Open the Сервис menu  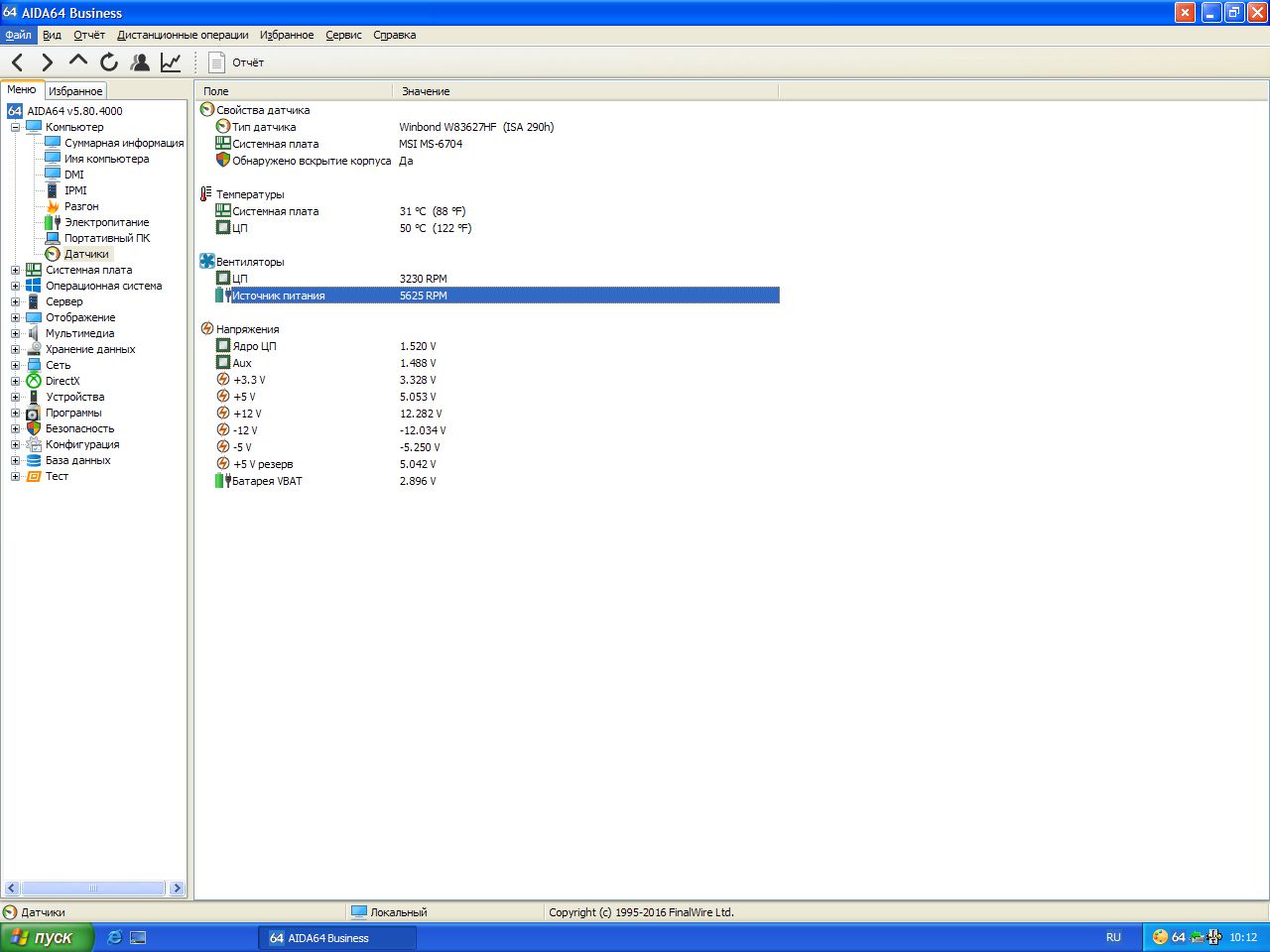pos(343,35)
